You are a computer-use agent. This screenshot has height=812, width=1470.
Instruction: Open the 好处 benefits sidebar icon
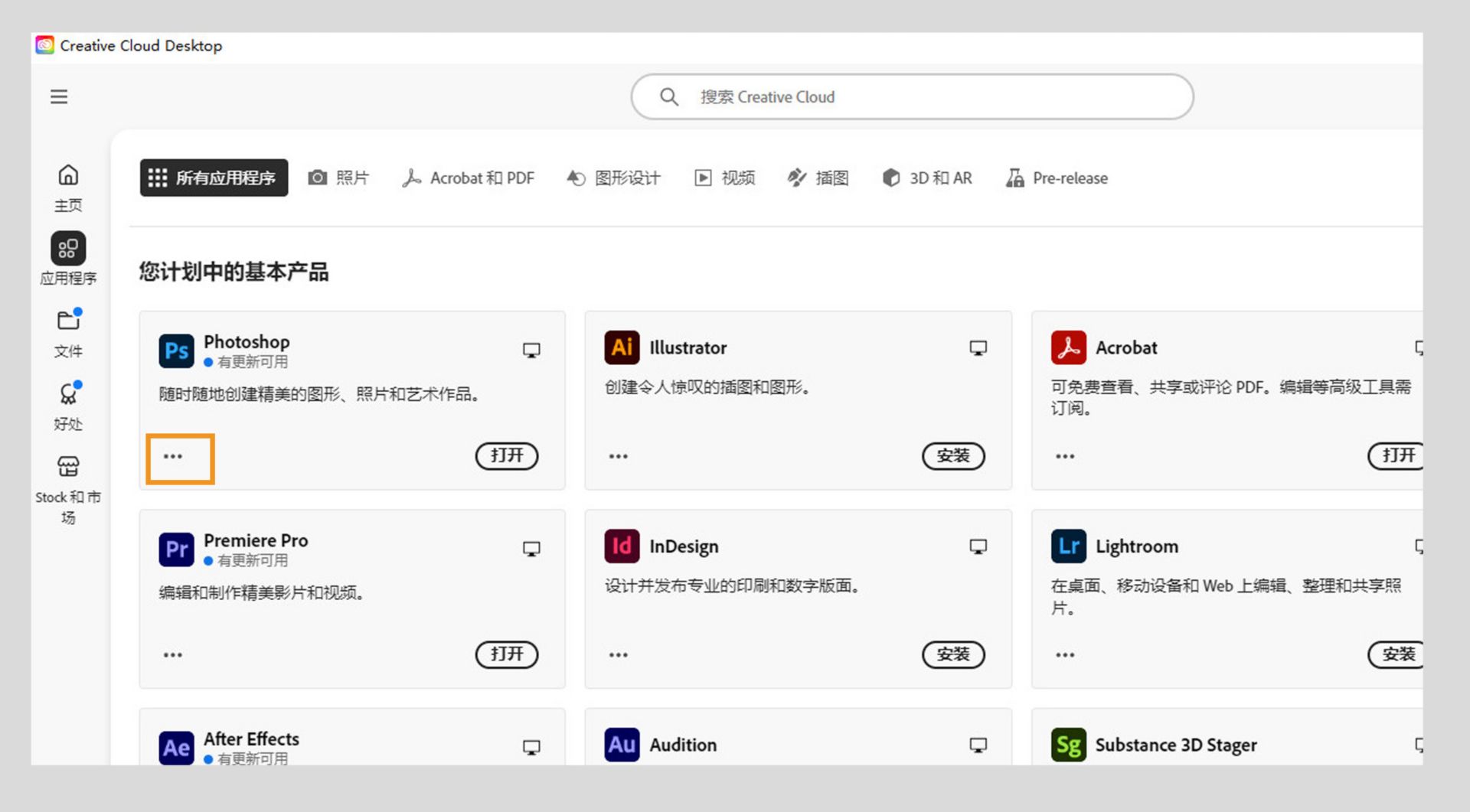(x=68, y=393)
